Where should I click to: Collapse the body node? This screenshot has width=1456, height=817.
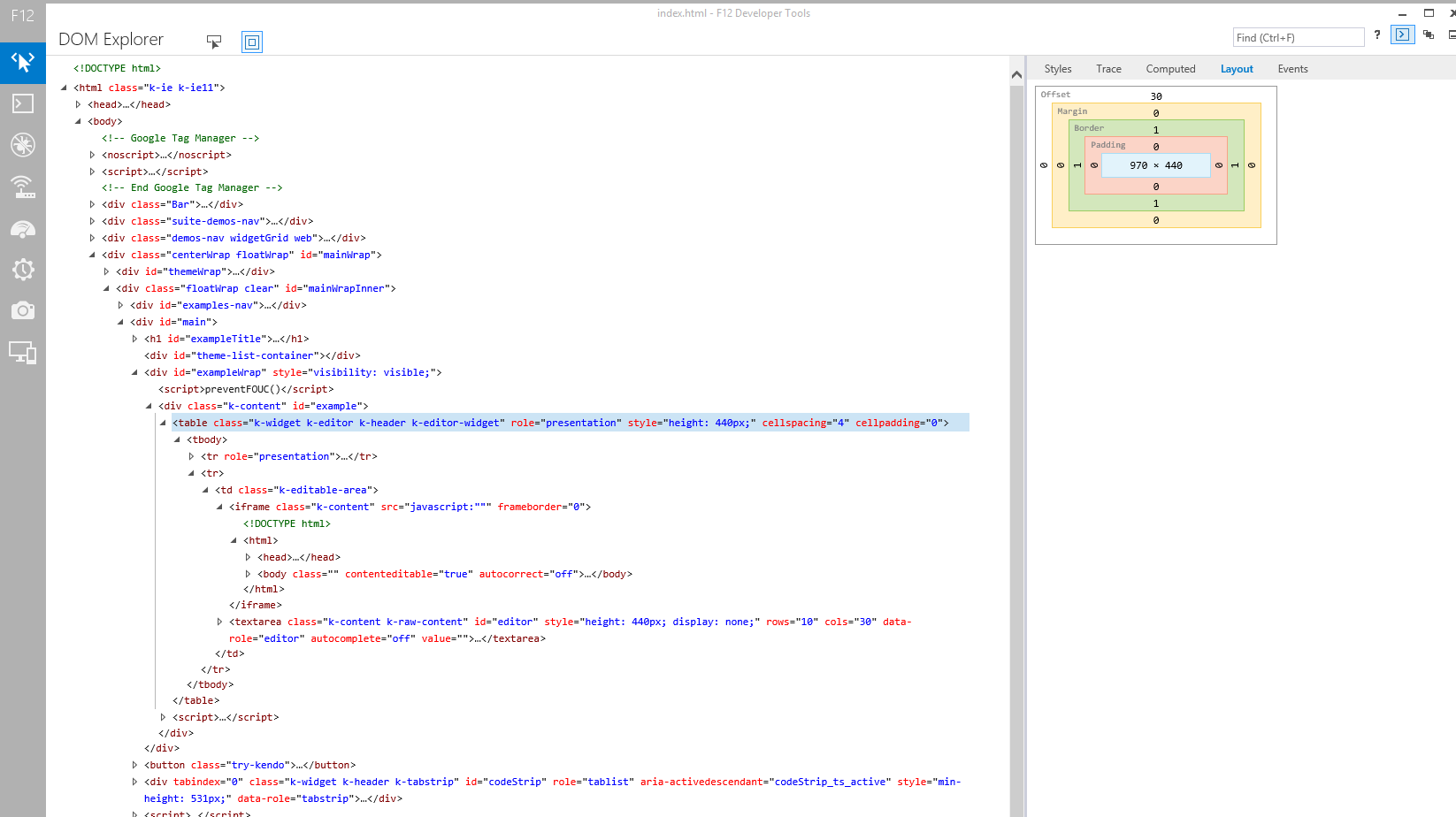pos(78,121)
